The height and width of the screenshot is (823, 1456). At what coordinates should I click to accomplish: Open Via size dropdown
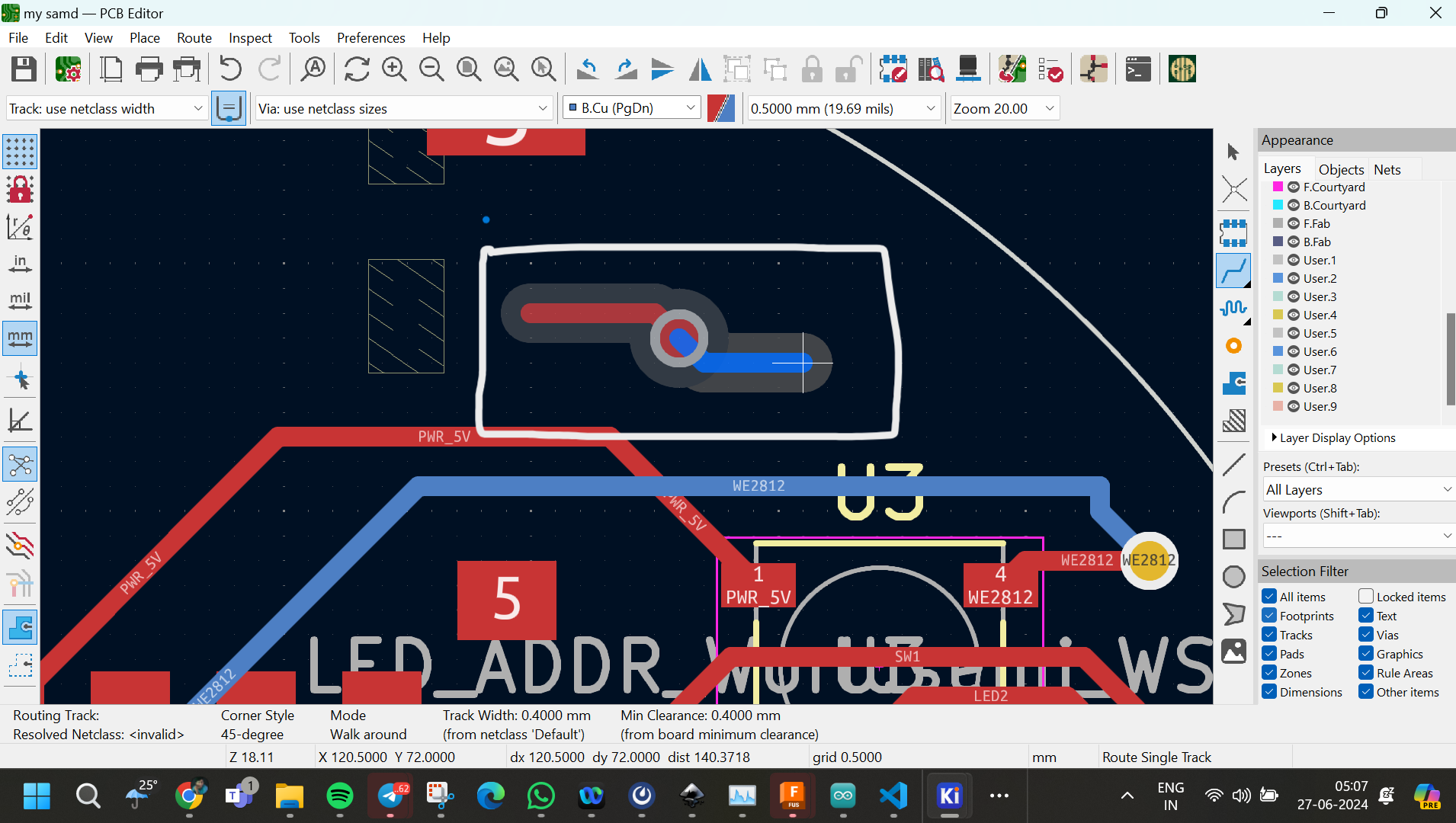click(x=403, y=108)
